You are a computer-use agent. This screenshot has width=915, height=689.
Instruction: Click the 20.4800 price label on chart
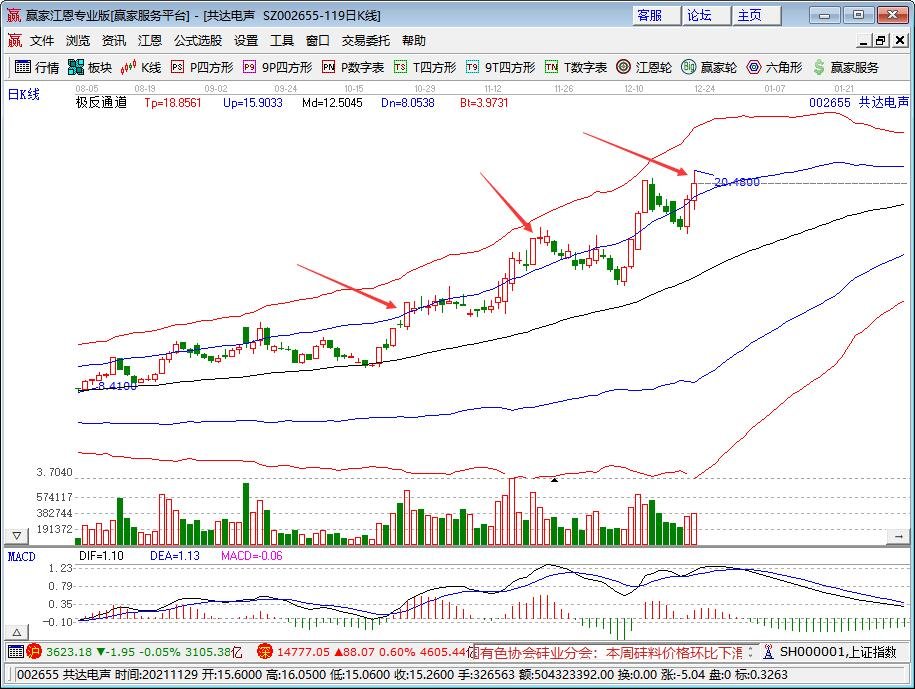tap(737, 182)
